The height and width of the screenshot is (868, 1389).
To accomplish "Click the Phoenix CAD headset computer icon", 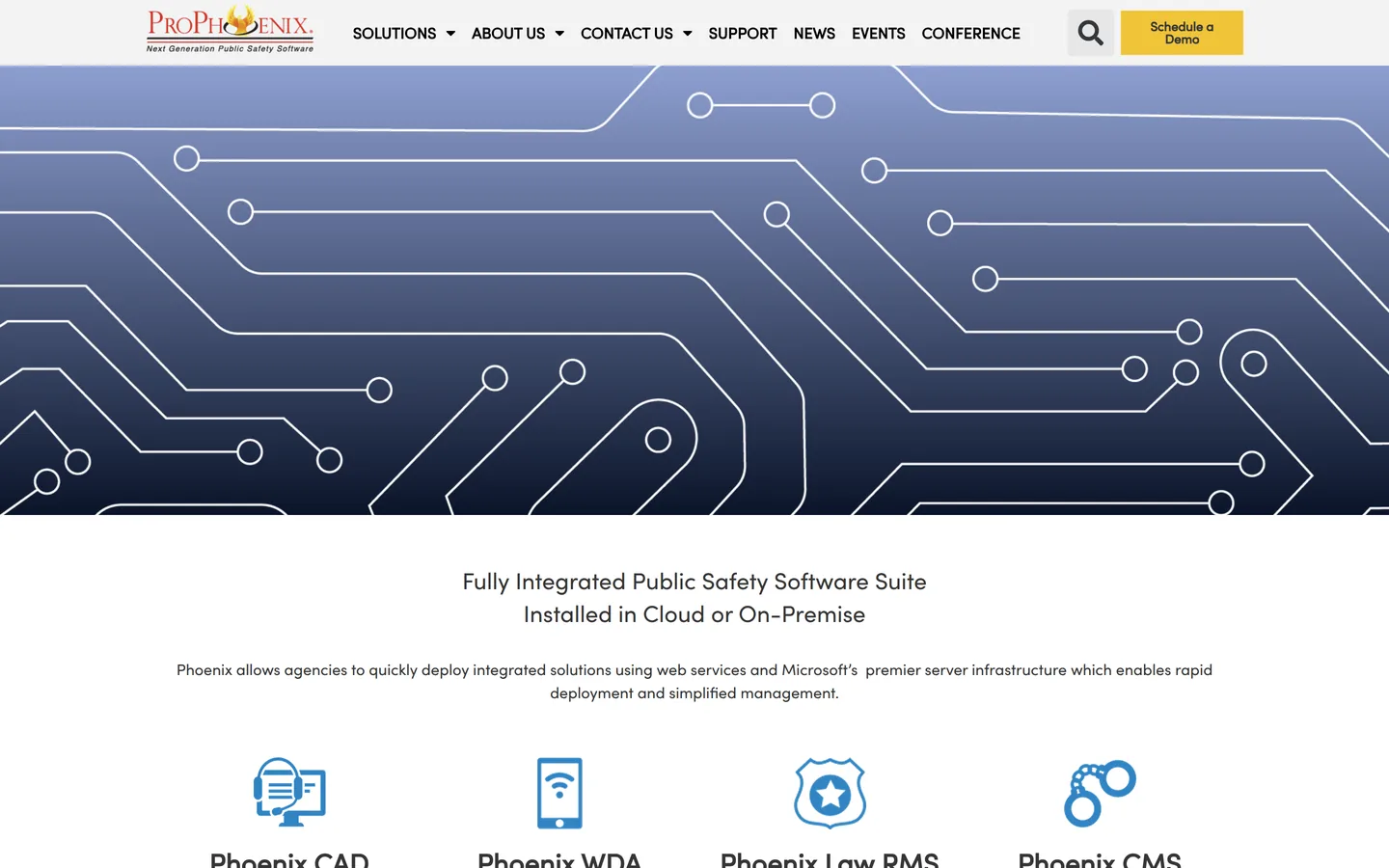I will pyautogui.click(x=289, y=793).
